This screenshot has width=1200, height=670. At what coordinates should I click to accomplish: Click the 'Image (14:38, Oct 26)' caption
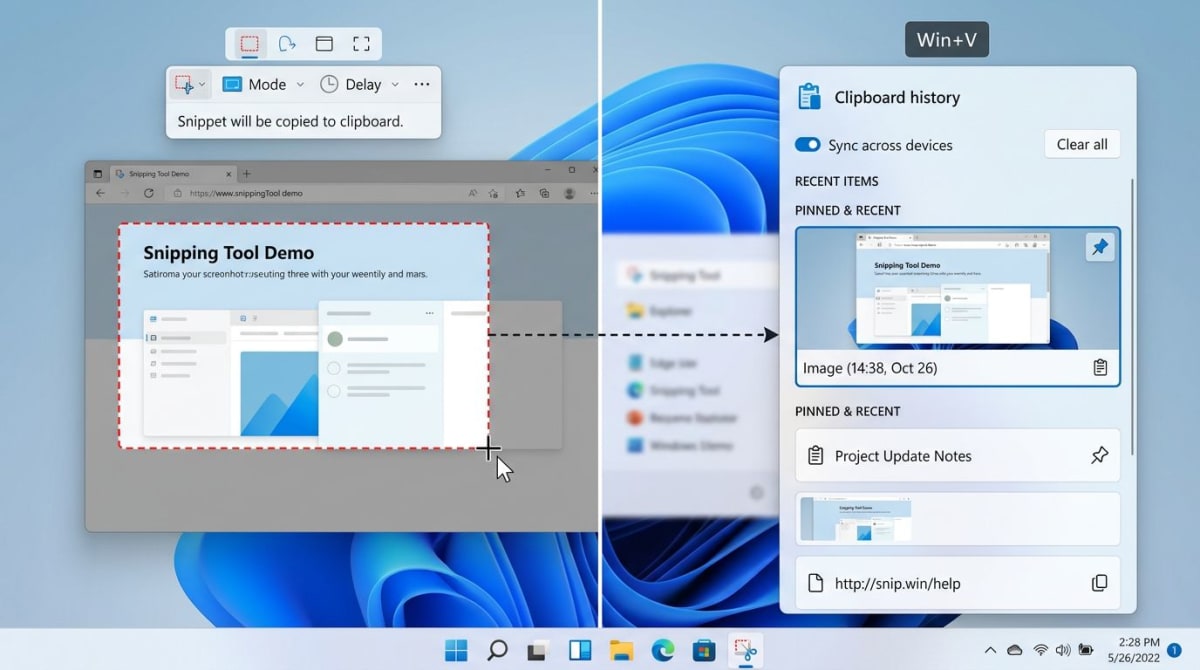coord(869,368)
